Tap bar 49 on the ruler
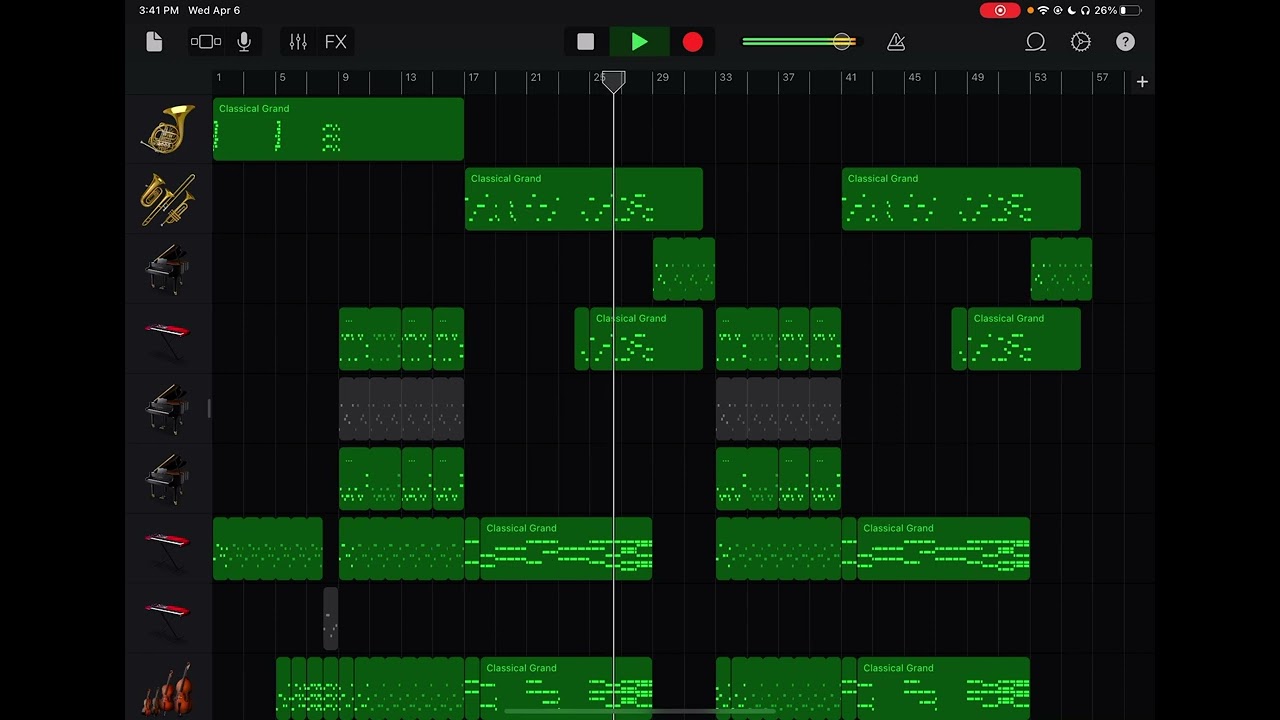Screen dimensions: 1280x720 pyautogui.click(x=978, y=77)
